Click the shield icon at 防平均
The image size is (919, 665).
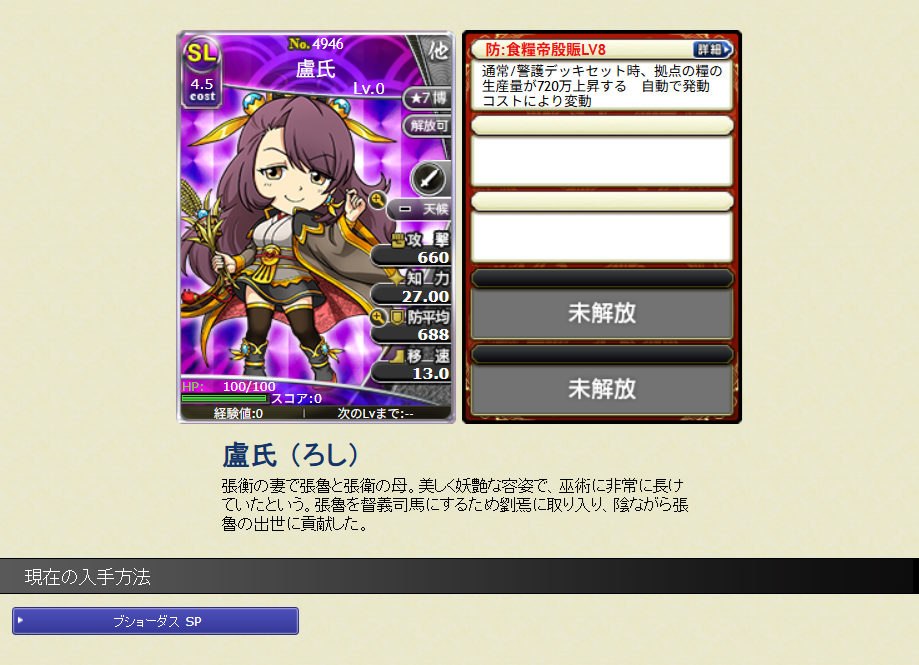(397, 318)
